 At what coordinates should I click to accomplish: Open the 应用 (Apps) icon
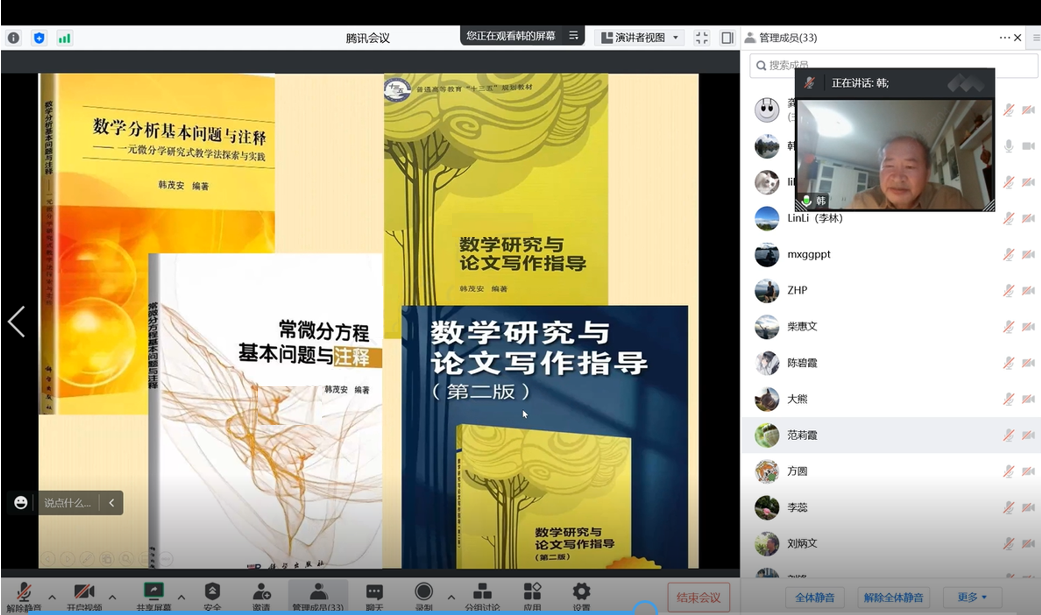(x=532, y=593)
